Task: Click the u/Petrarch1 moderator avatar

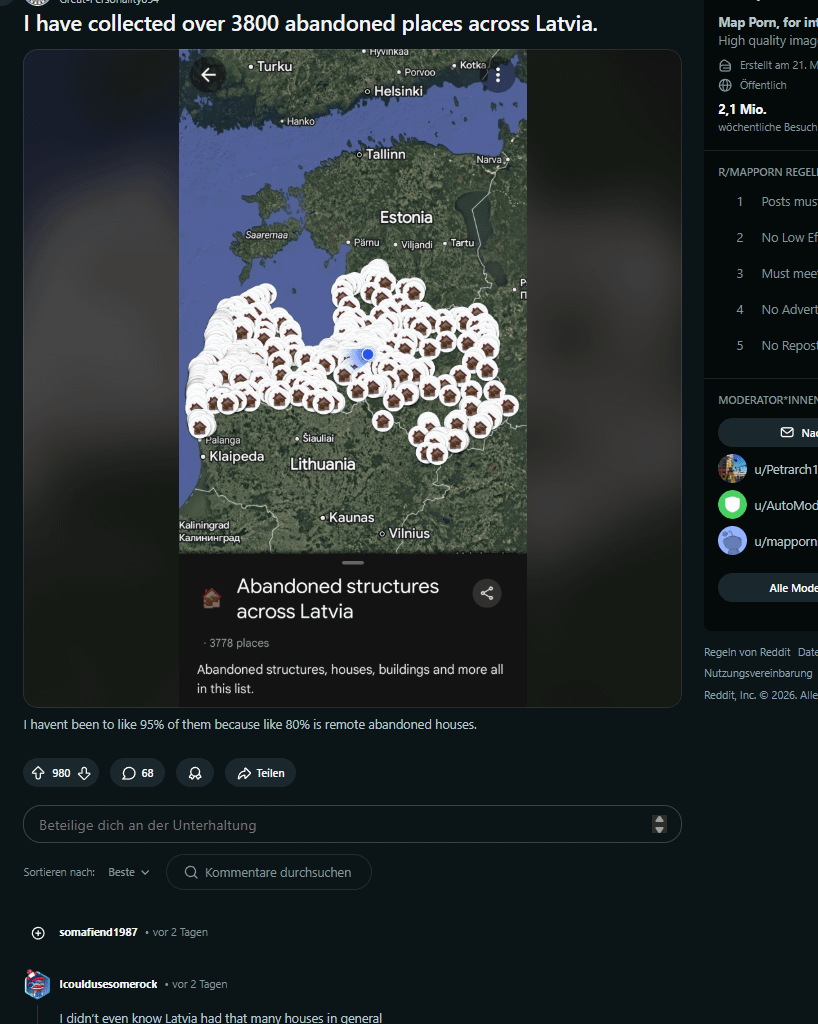Action: (732, 468)
